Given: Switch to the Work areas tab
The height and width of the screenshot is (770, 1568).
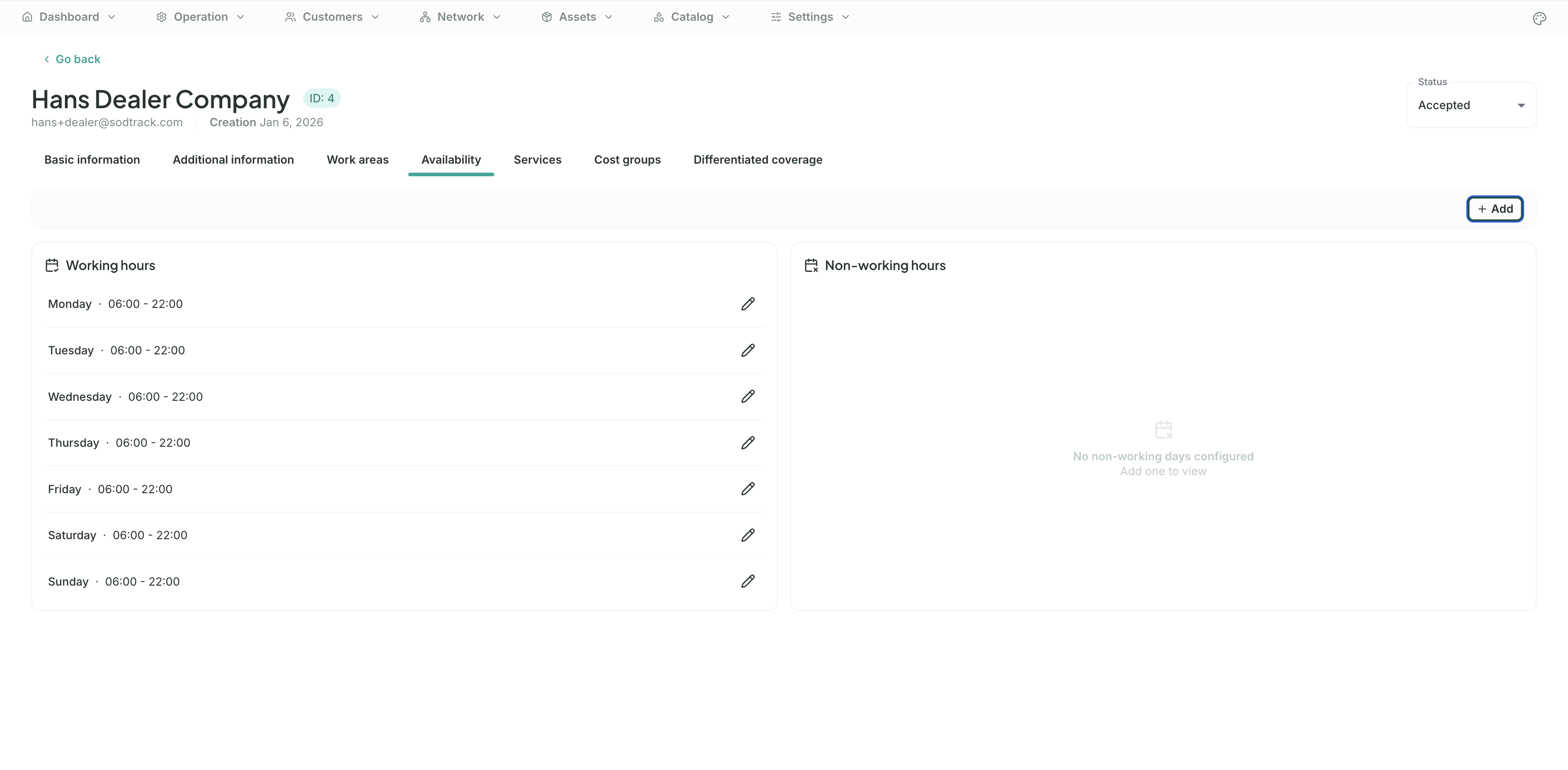Looking at the screenshot, I should [x=357, y=160].
